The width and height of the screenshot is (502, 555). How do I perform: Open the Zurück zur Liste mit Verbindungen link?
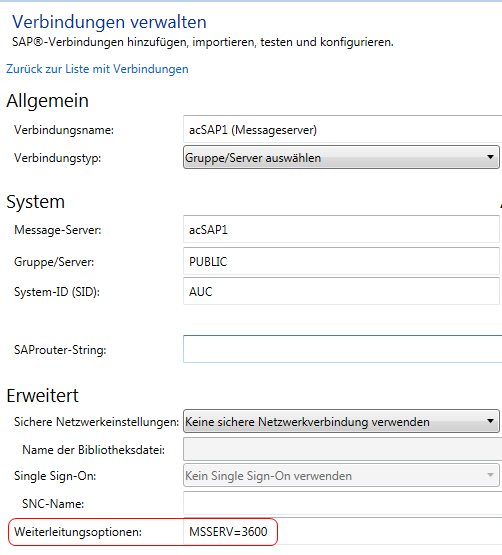coord(97,69)
